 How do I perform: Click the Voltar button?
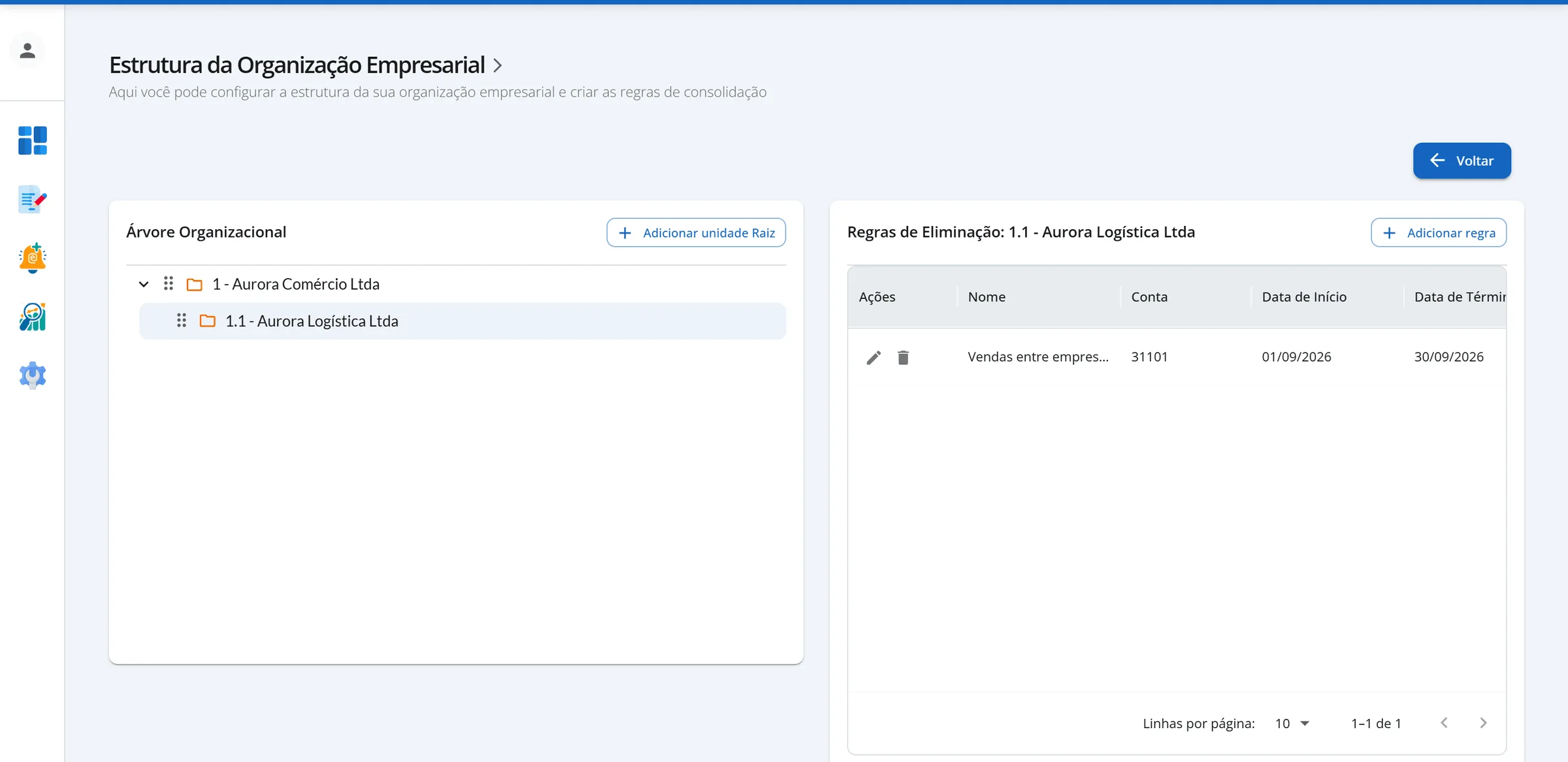click(1462, 161)
